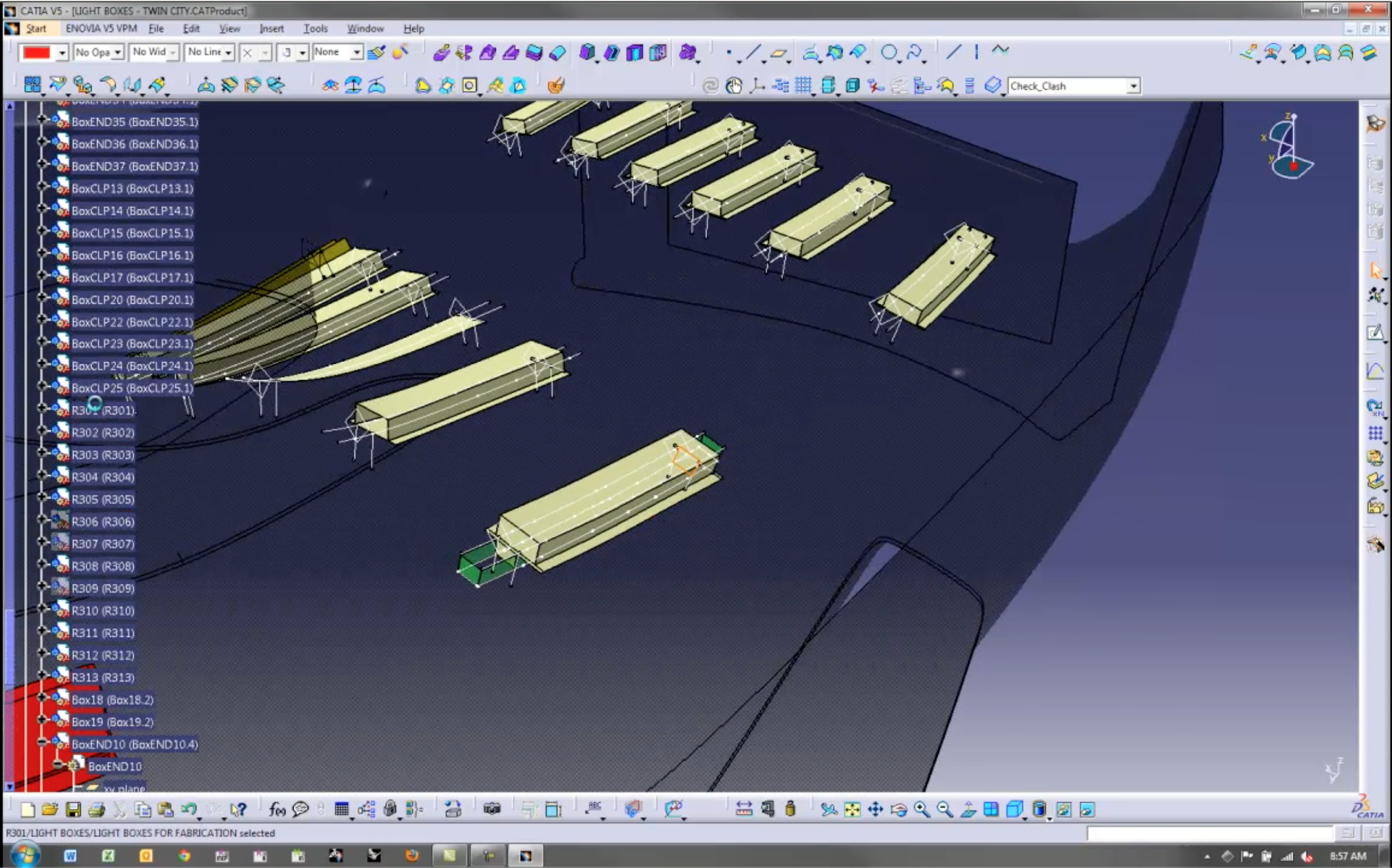Viewport: 1392px width, 868px height.
Task: Click the taskbar clock showing 8:57 AM
Action: 1348,856
